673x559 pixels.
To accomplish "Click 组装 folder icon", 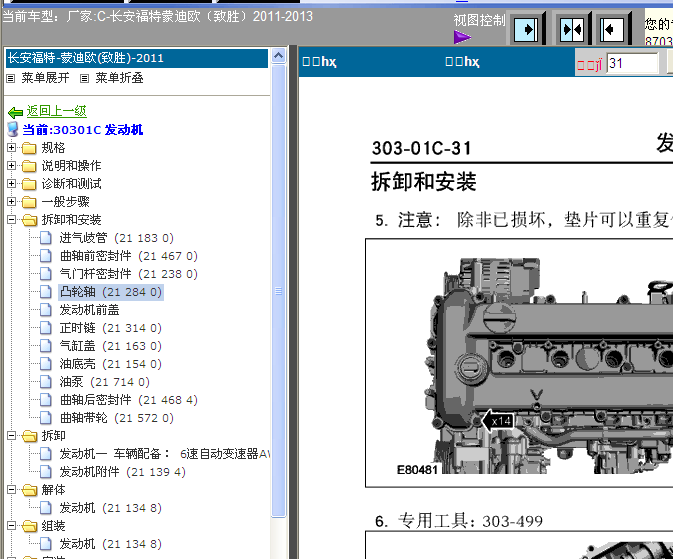I will pyautogui.click(x=30, y=526).
